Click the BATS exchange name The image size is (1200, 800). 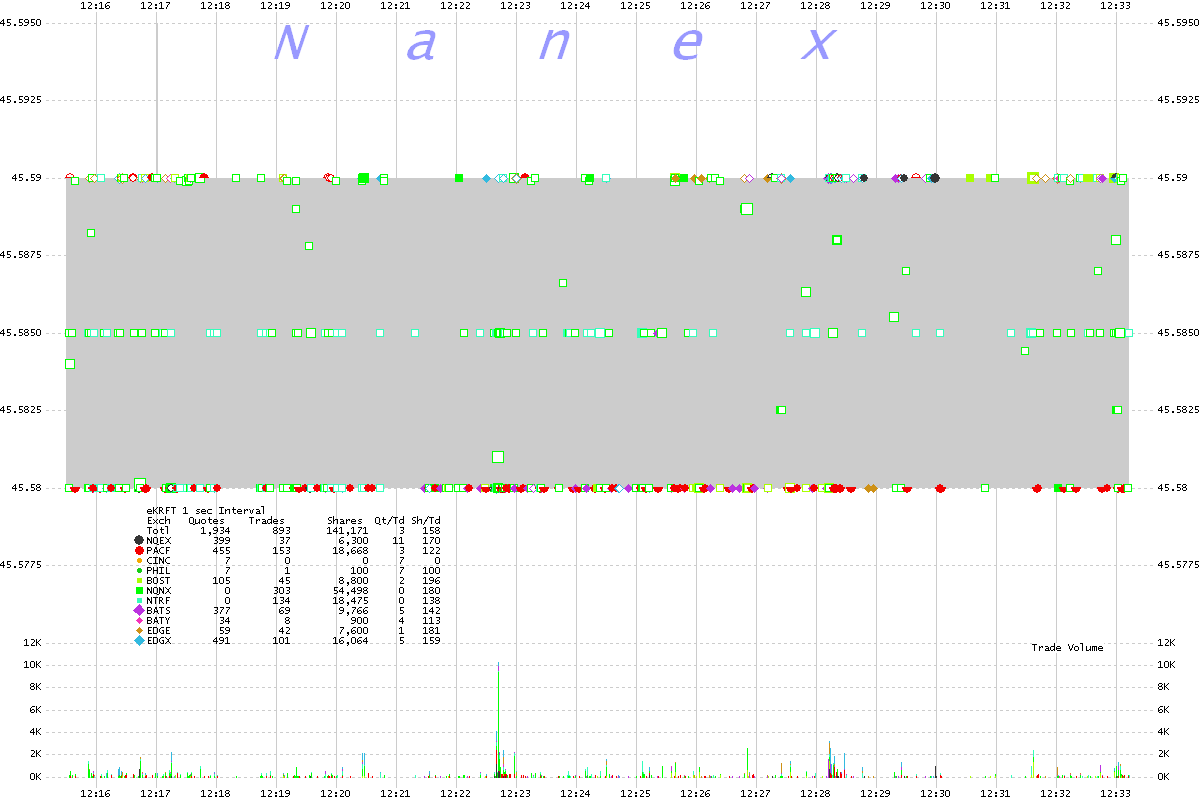[x=158, y=611]
